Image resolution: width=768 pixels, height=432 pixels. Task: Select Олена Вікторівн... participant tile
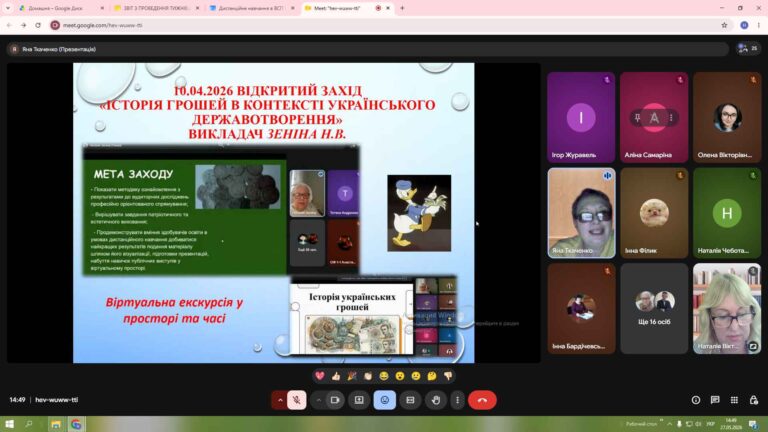point(727,118)
